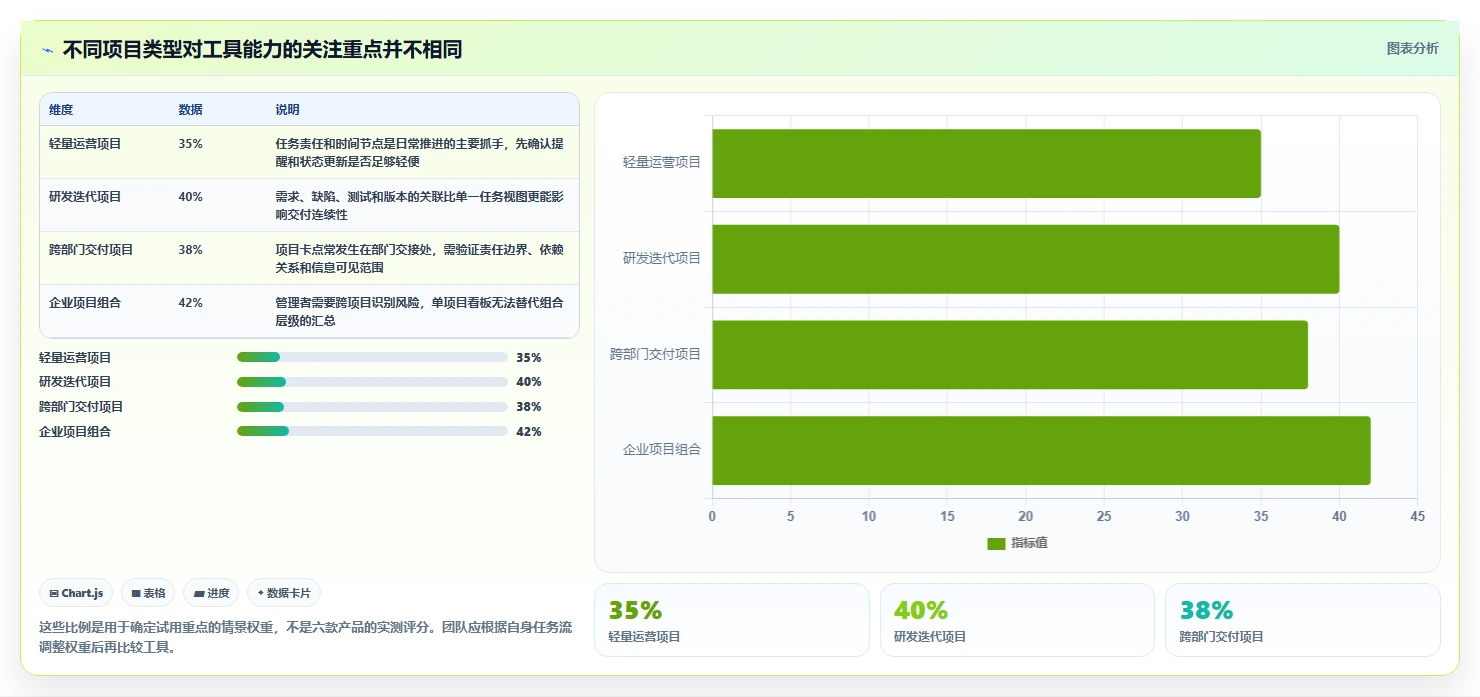This screenshot has height=697, width=1480.
Task: Click the description starting 任务责任和时间节点
Action: tap(420, 153)
